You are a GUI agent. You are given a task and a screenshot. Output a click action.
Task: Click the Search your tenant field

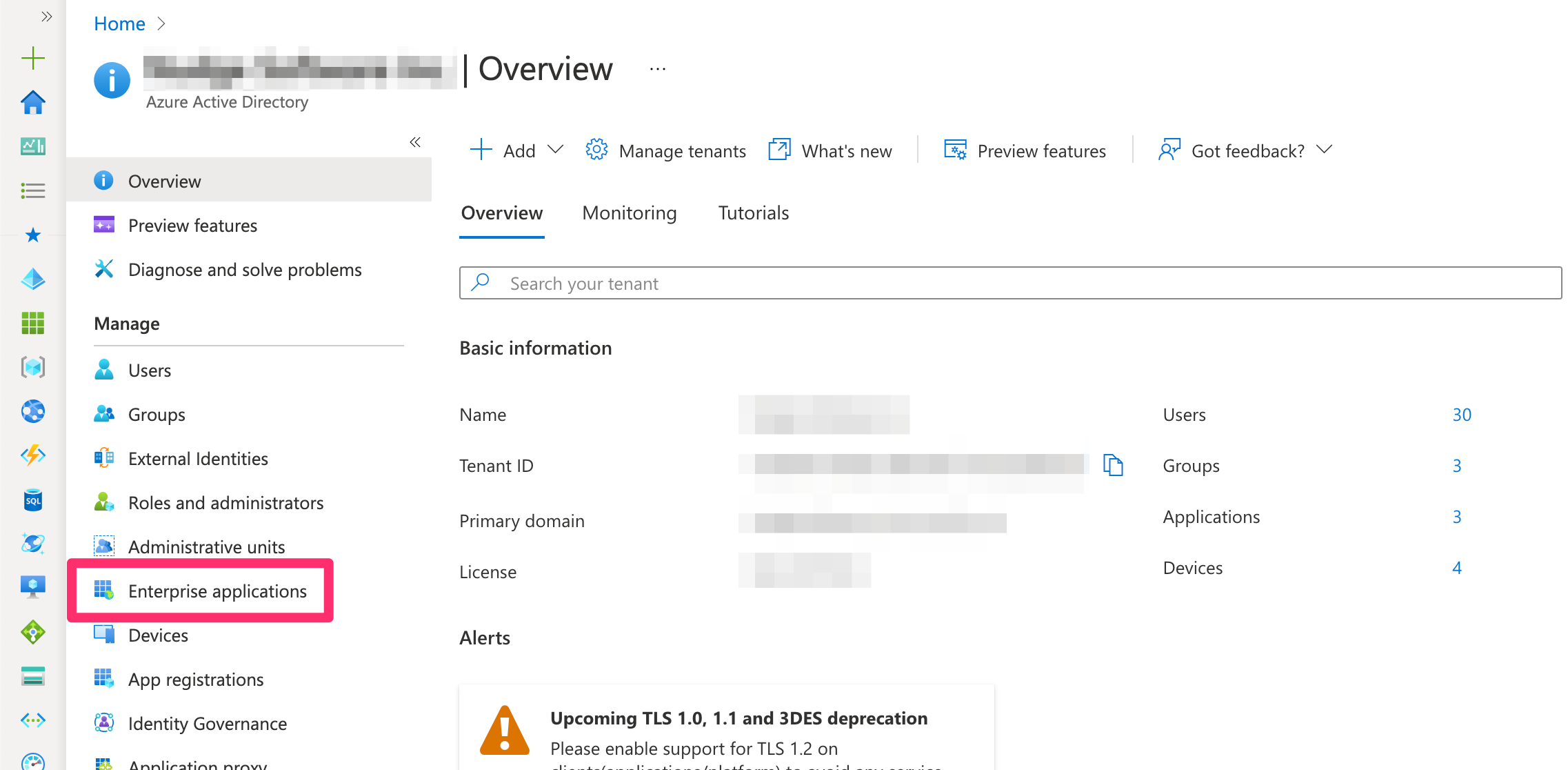click(x=1010, y=284)
